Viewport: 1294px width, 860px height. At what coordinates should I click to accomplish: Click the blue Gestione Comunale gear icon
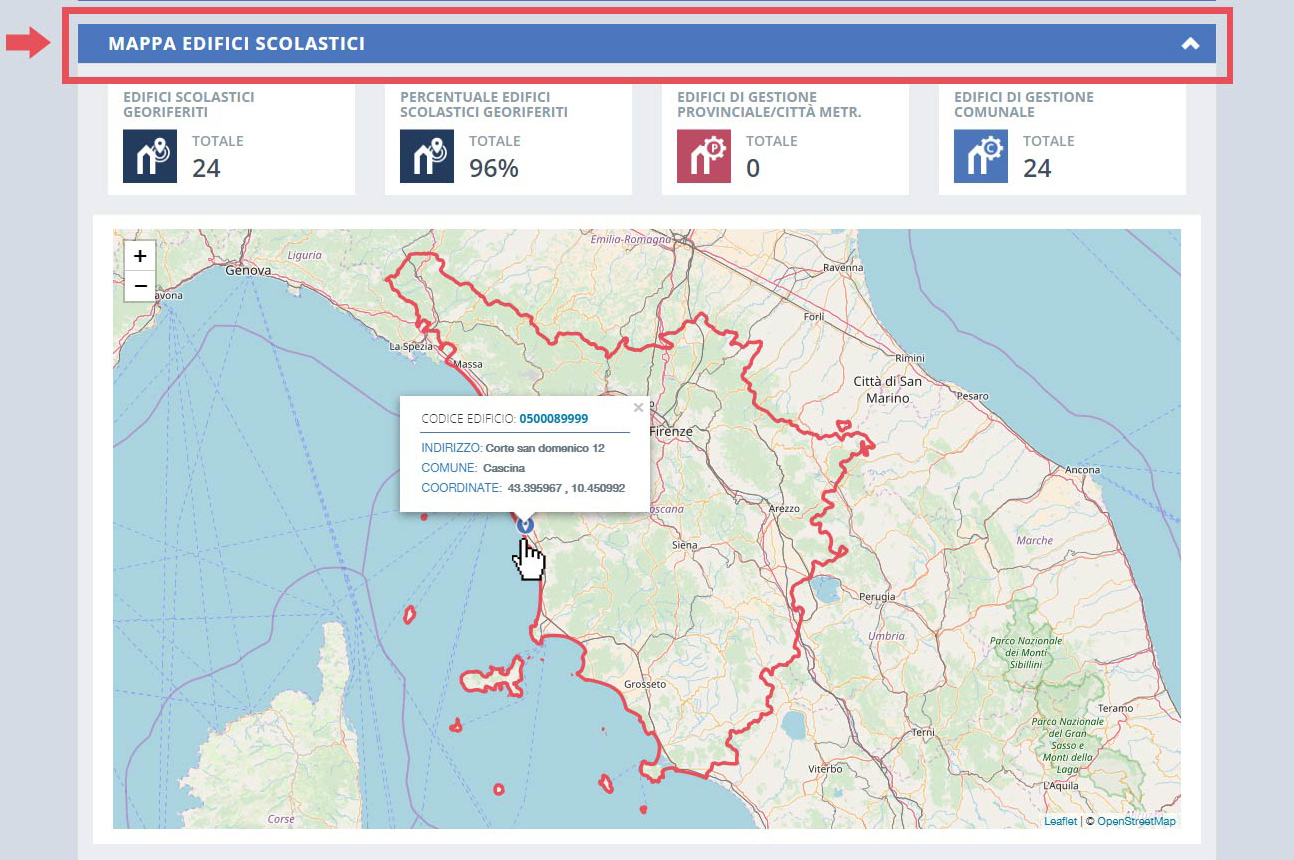(x=979, y=156)
